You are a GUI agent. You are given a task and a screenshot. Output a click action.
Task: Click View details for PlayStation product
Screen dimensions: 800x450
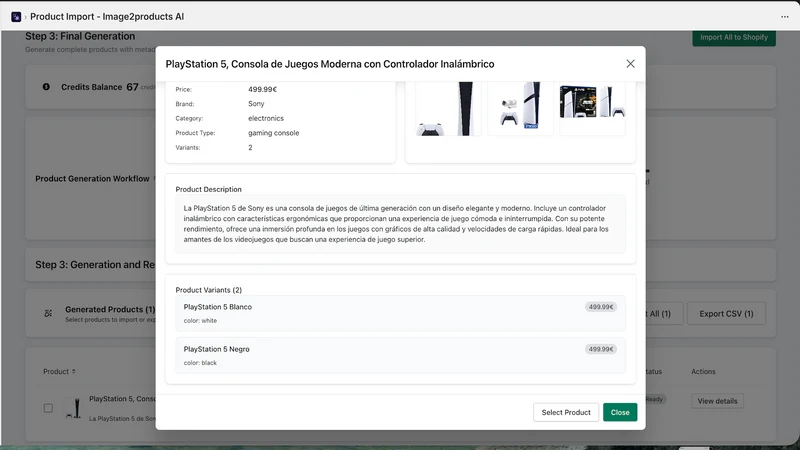pyautogui.click(x=717, y=401)
